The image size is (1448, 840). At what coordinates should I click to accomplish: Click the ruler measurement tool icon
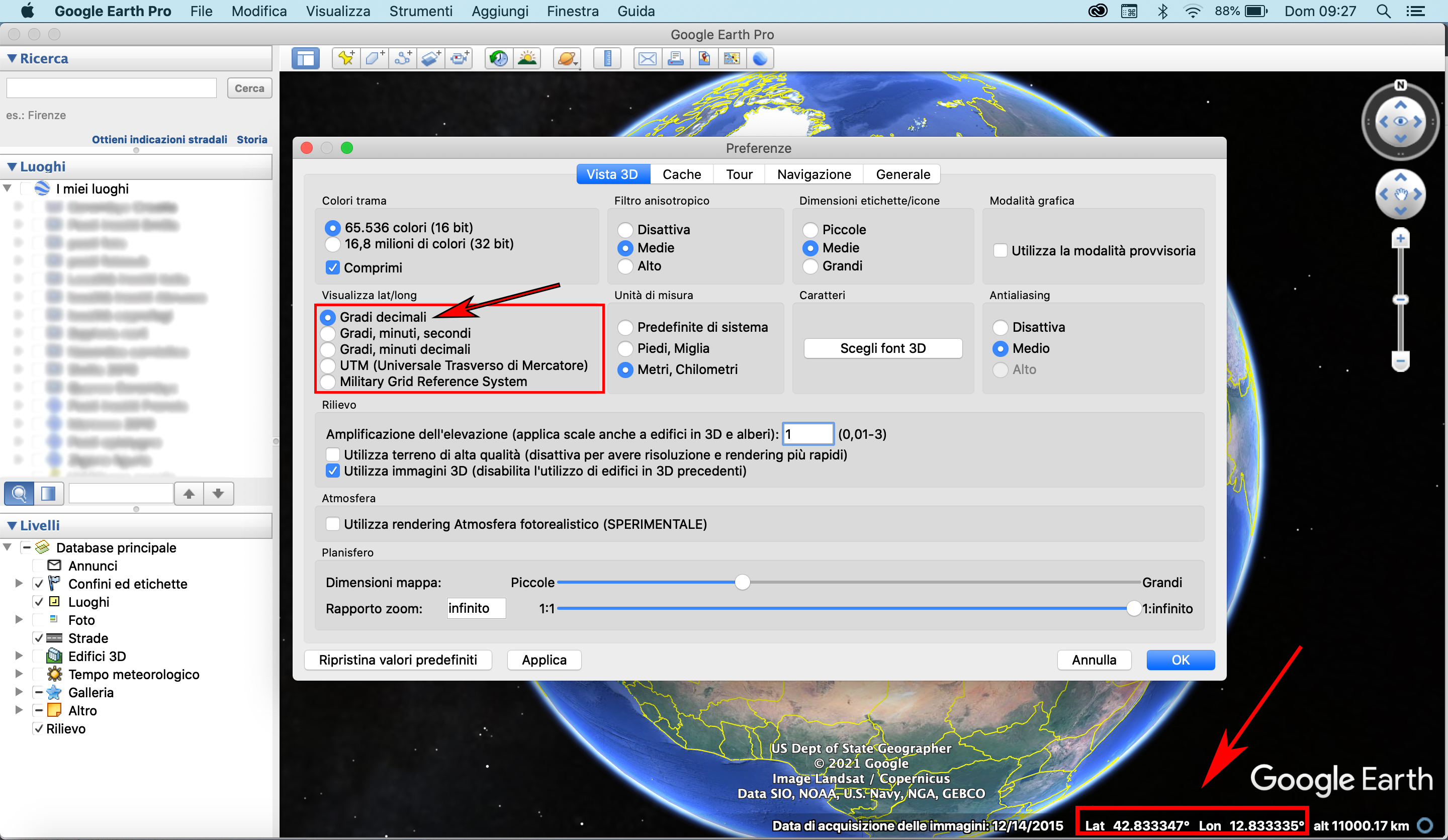(x=607, y=59)
